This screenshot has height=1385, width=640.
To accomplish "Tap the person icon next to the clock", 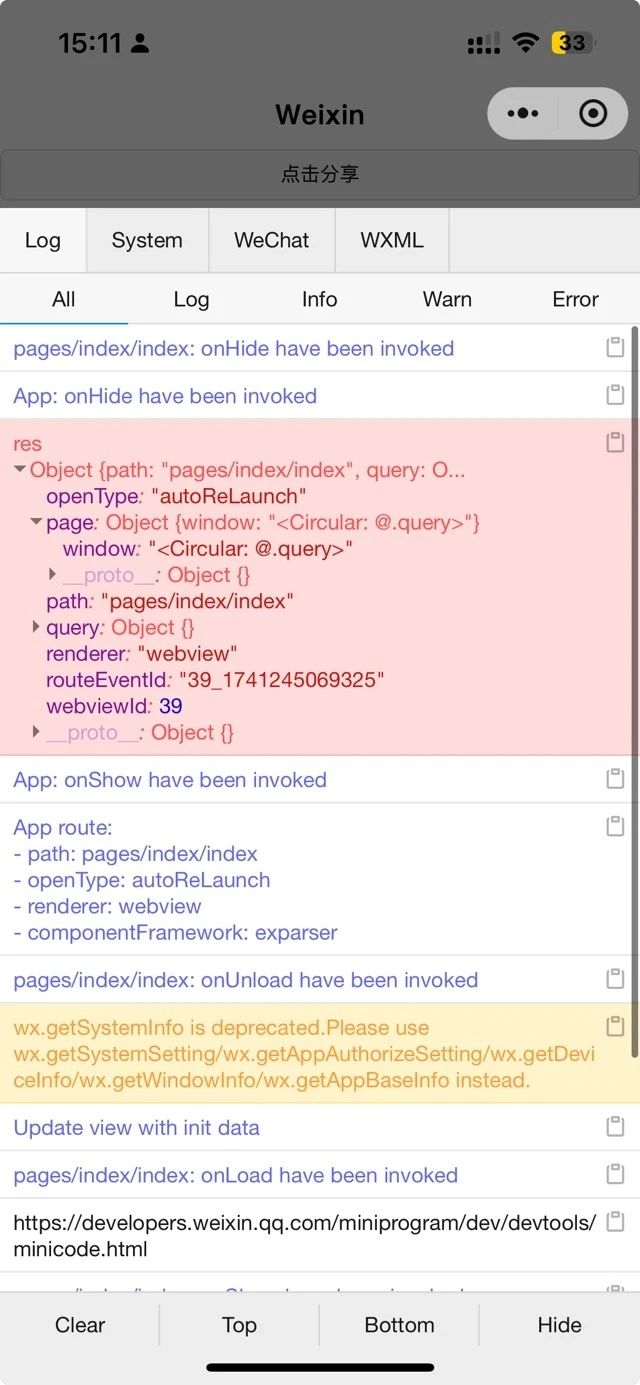I will coord(140,43).
